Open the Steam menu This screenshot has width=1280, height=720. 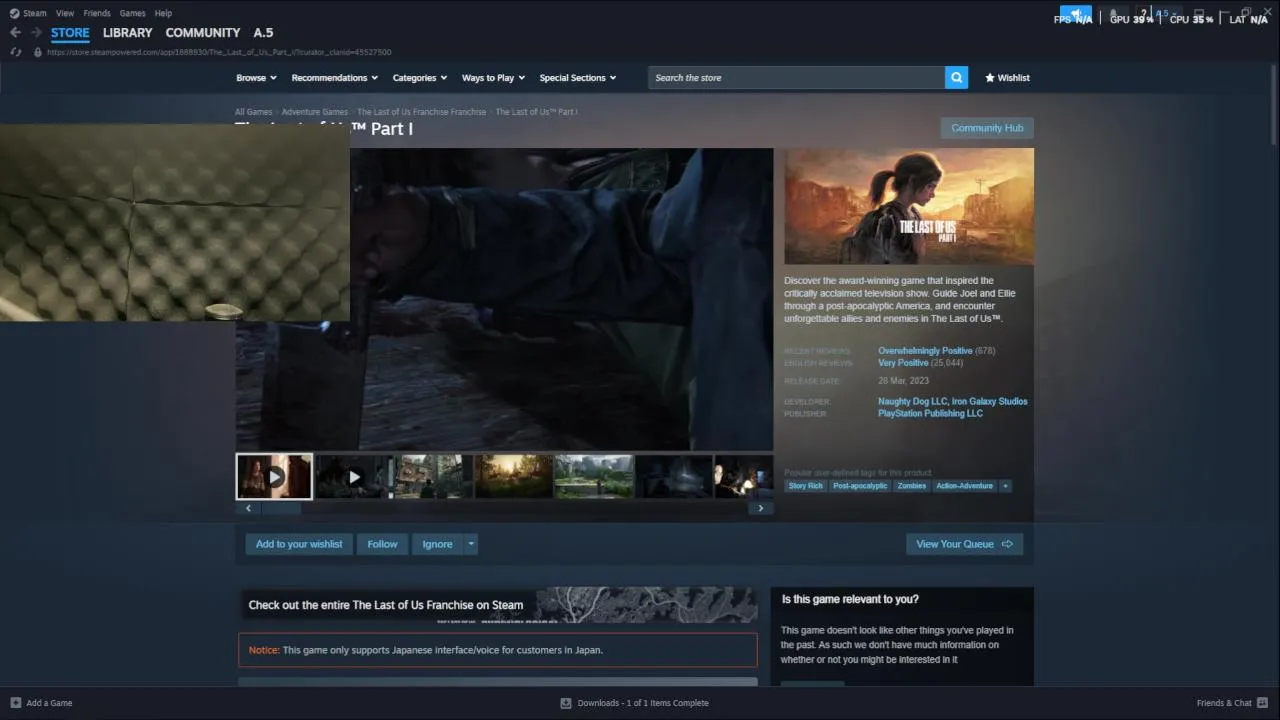click(x=35, y=13)
